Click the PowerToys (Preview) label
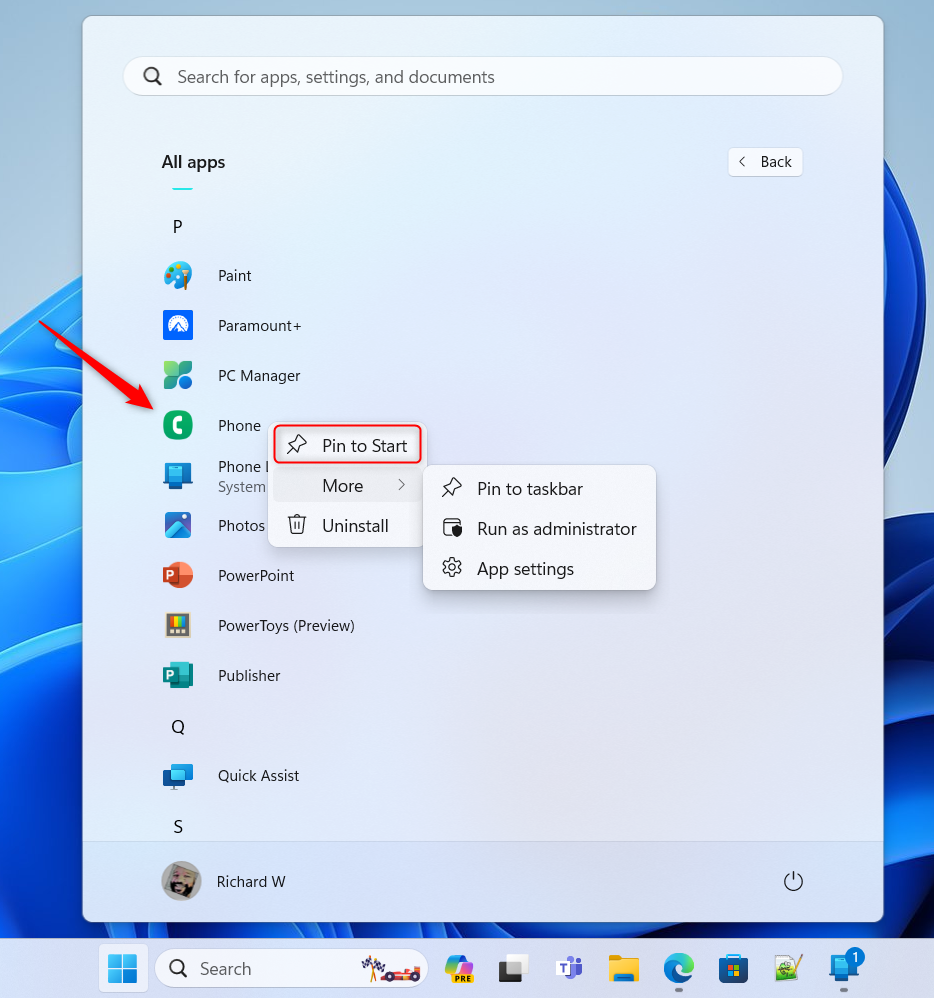 coord(287,626)
